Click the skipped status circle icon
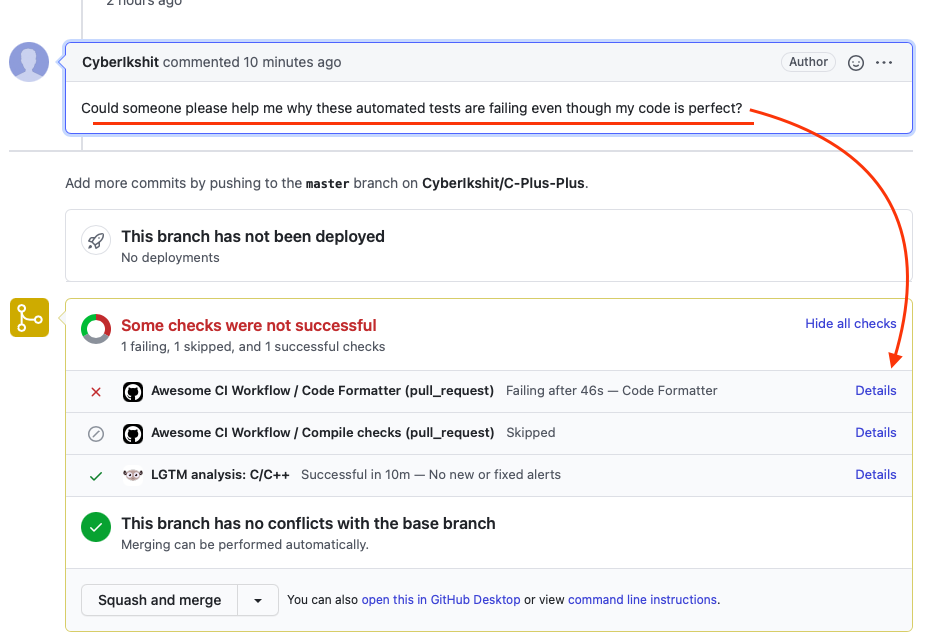The height and width of the screenshot is (640, 933). pos(96,434)
